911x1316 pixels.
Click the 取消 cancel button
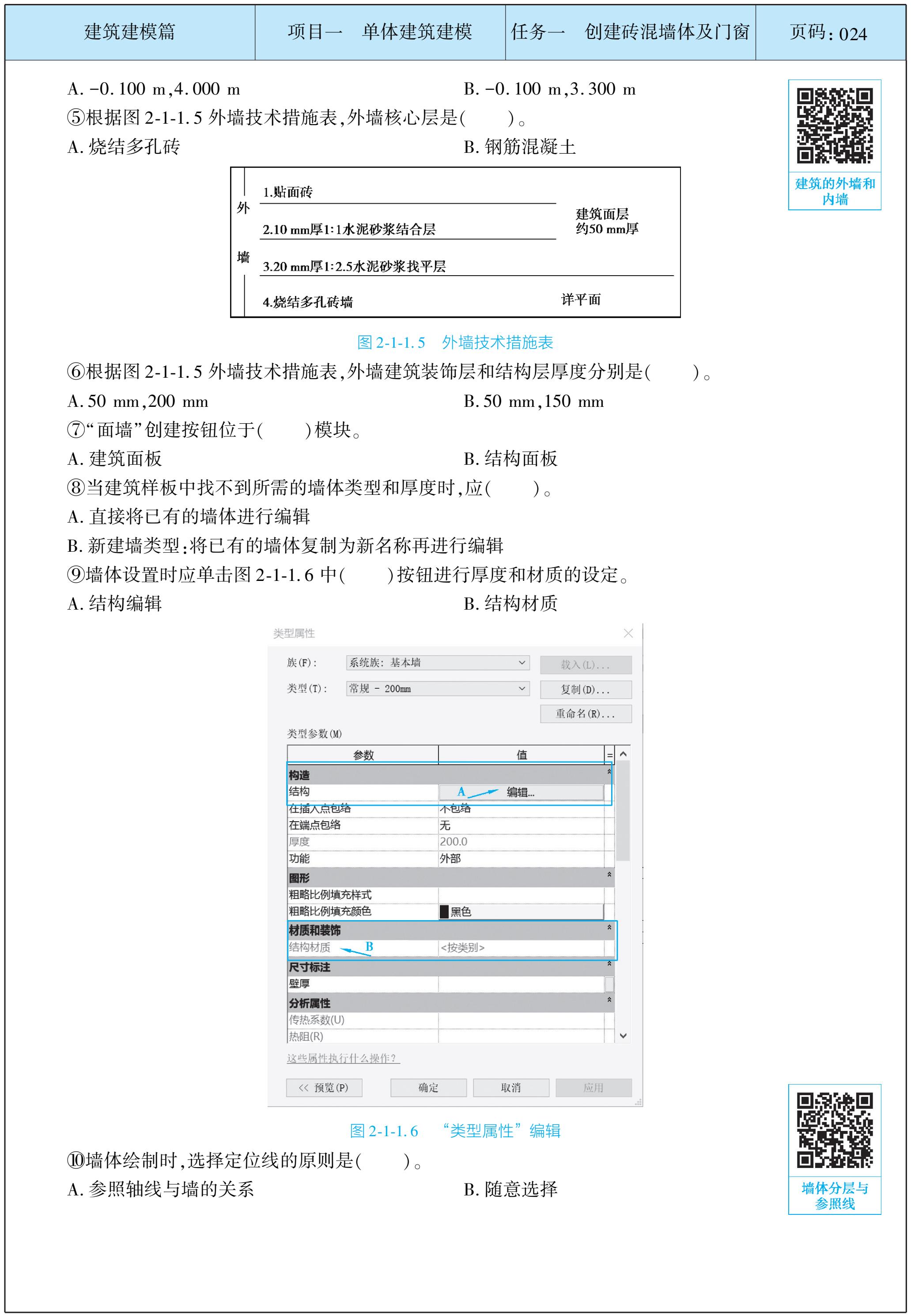pos(511,1088)
